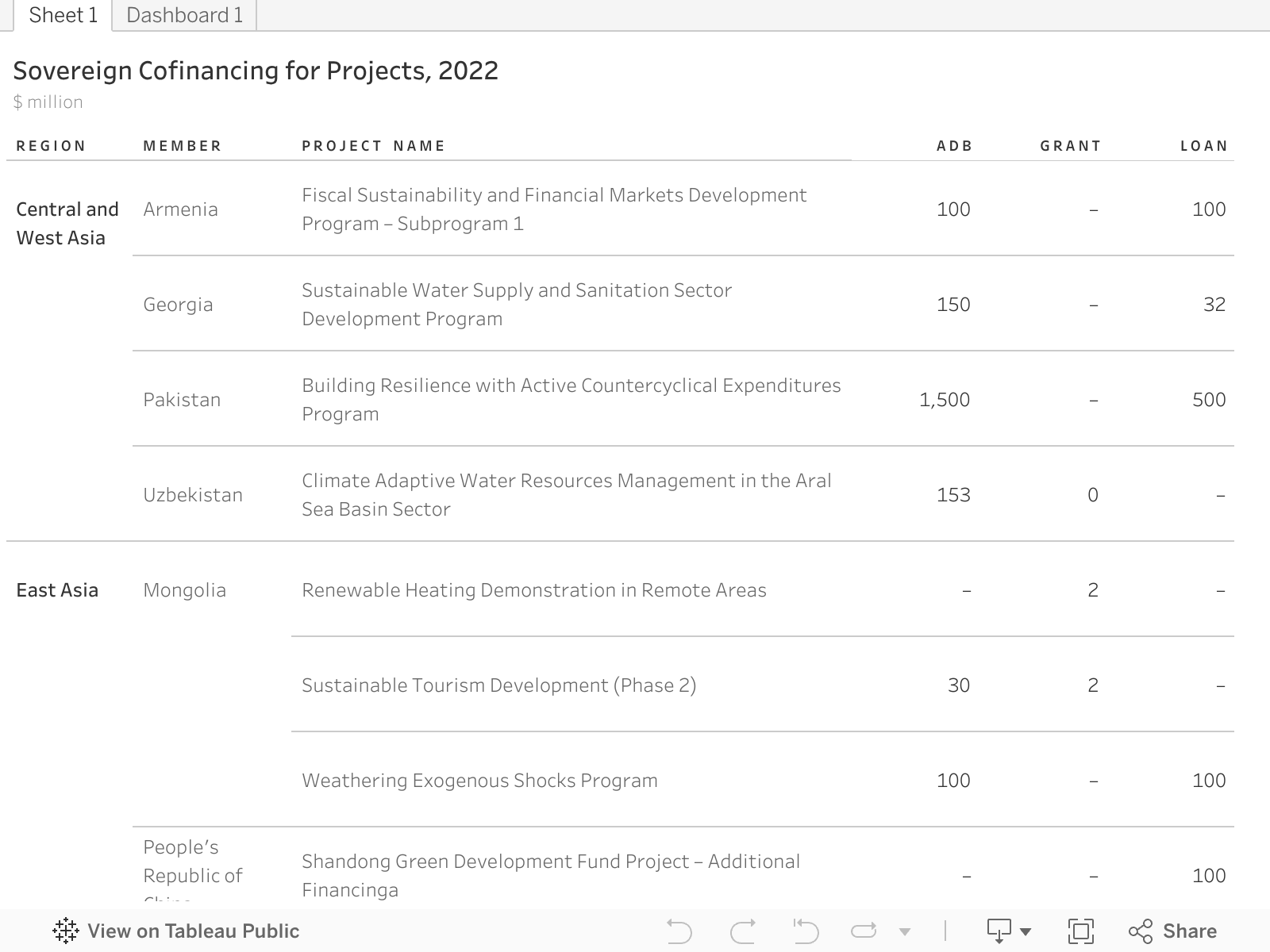Viewport: 1270px width, 952px height.
Task: Click the Download icon in the toolbar
Action: point(999,931)
